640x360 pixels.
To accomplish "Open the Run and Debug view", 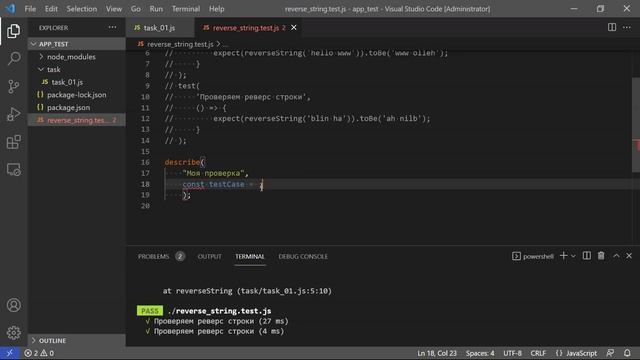I will tap(13, 114).
